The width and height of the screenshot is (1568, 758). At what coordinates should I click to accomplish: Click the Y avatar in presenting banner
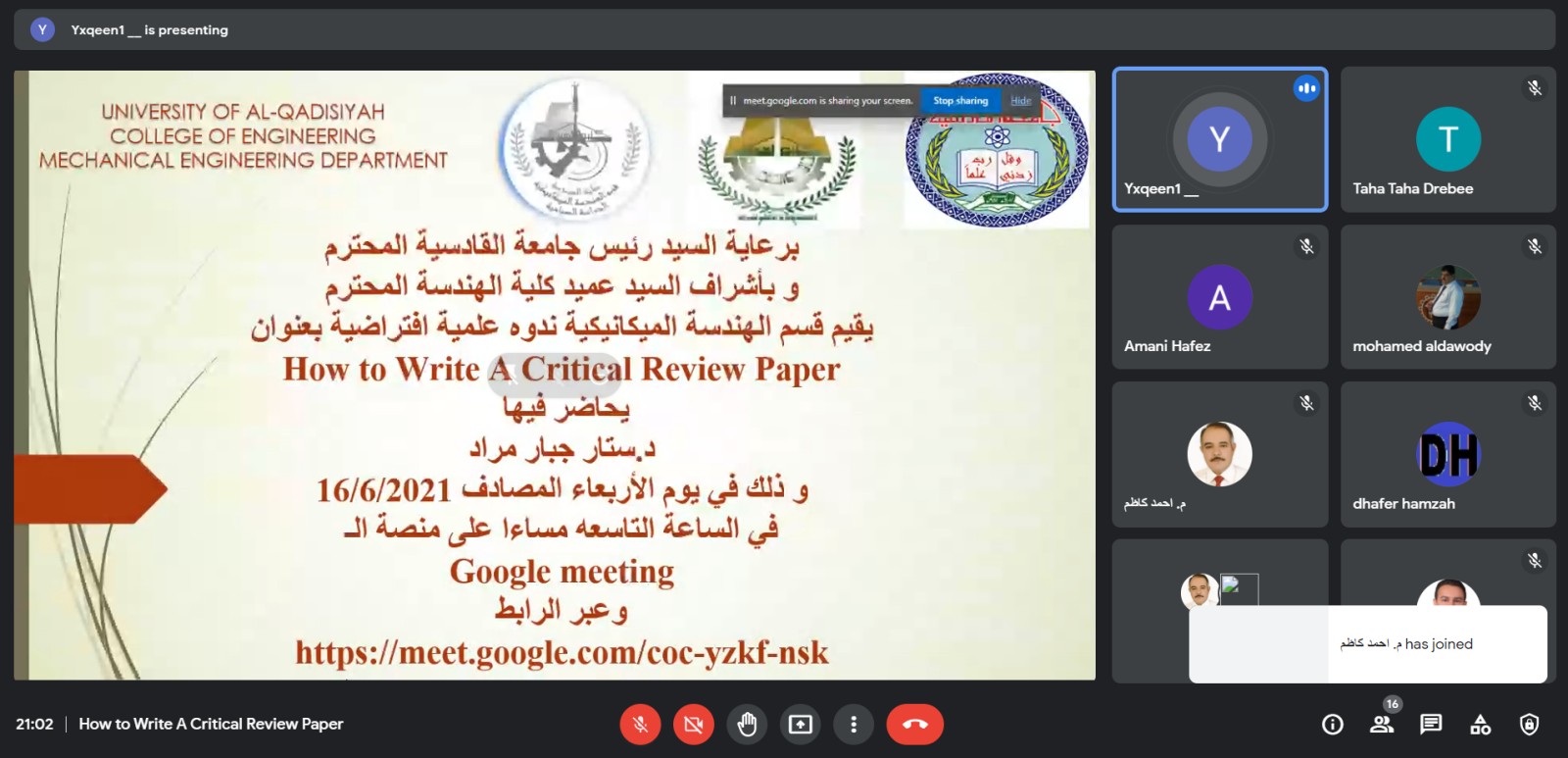pyautogui.click(x=42, y=30)
